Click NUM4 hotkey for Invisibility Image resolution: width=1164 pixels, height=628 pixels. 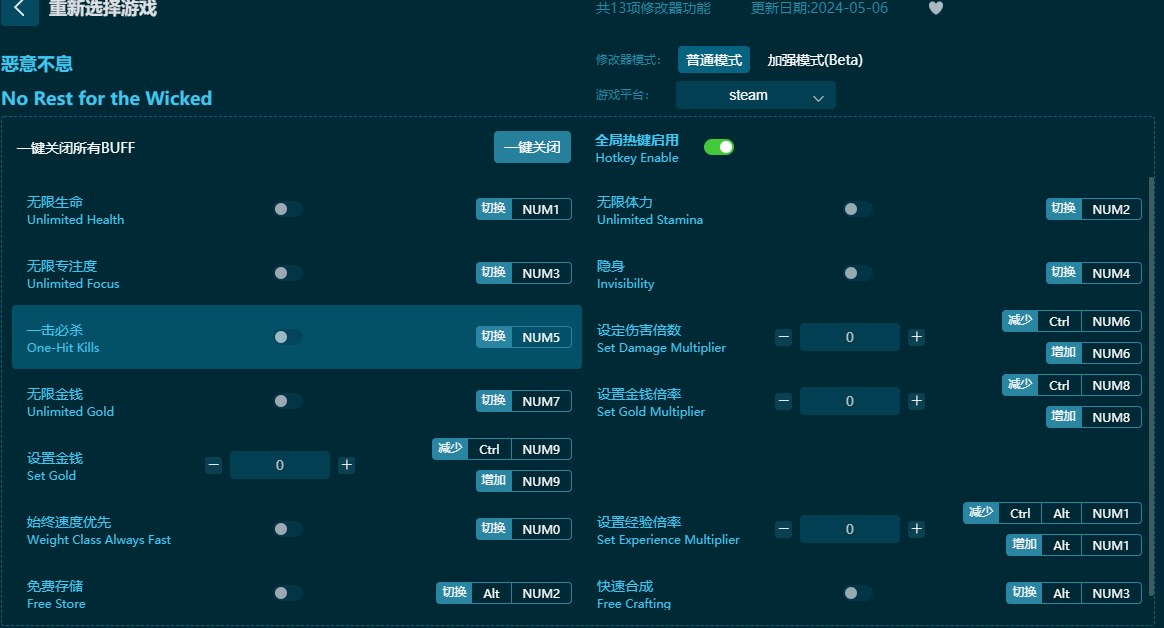pos(1111,273)
